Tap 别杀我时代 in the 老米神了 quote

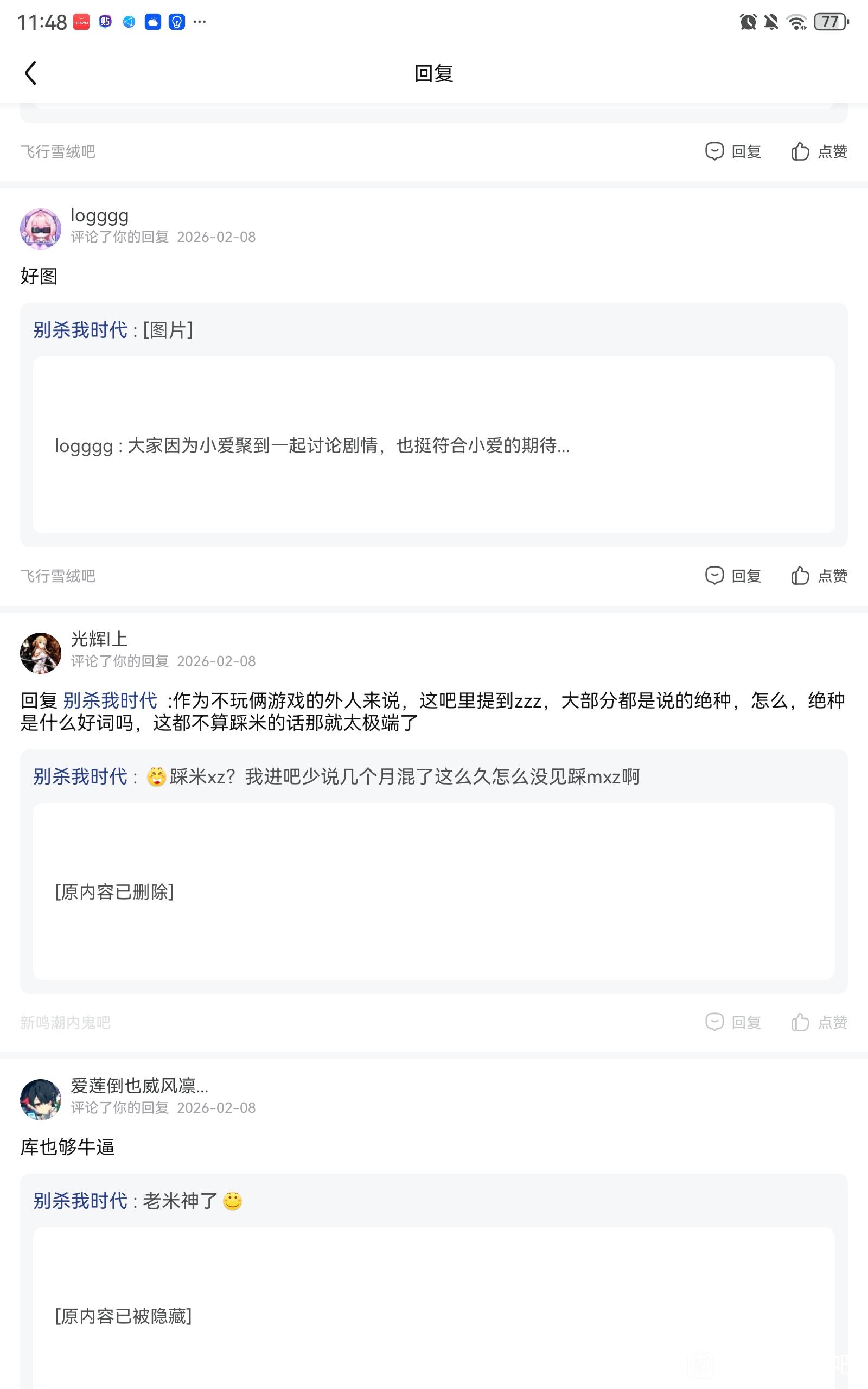[80, 1201]
